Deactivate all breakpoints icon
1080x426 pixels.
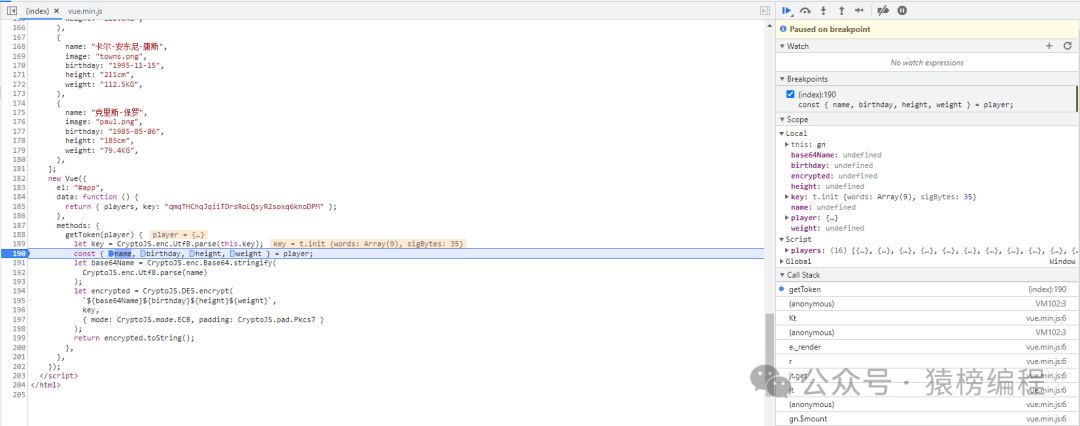pyautogui.click(x=882, y=10)
